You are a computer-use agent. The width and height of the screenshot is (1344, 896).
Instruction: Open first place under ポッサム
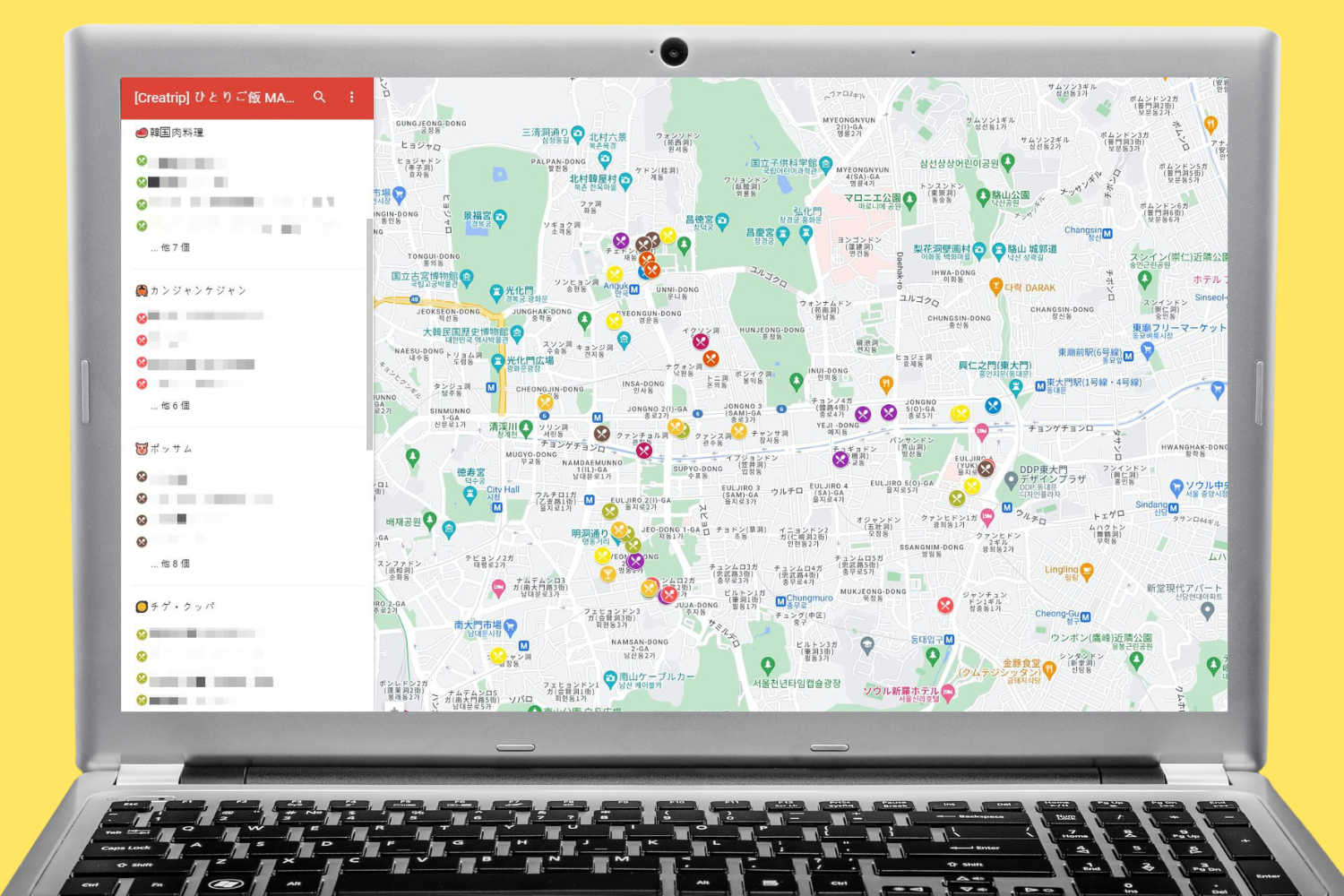(x=170, y=478)
